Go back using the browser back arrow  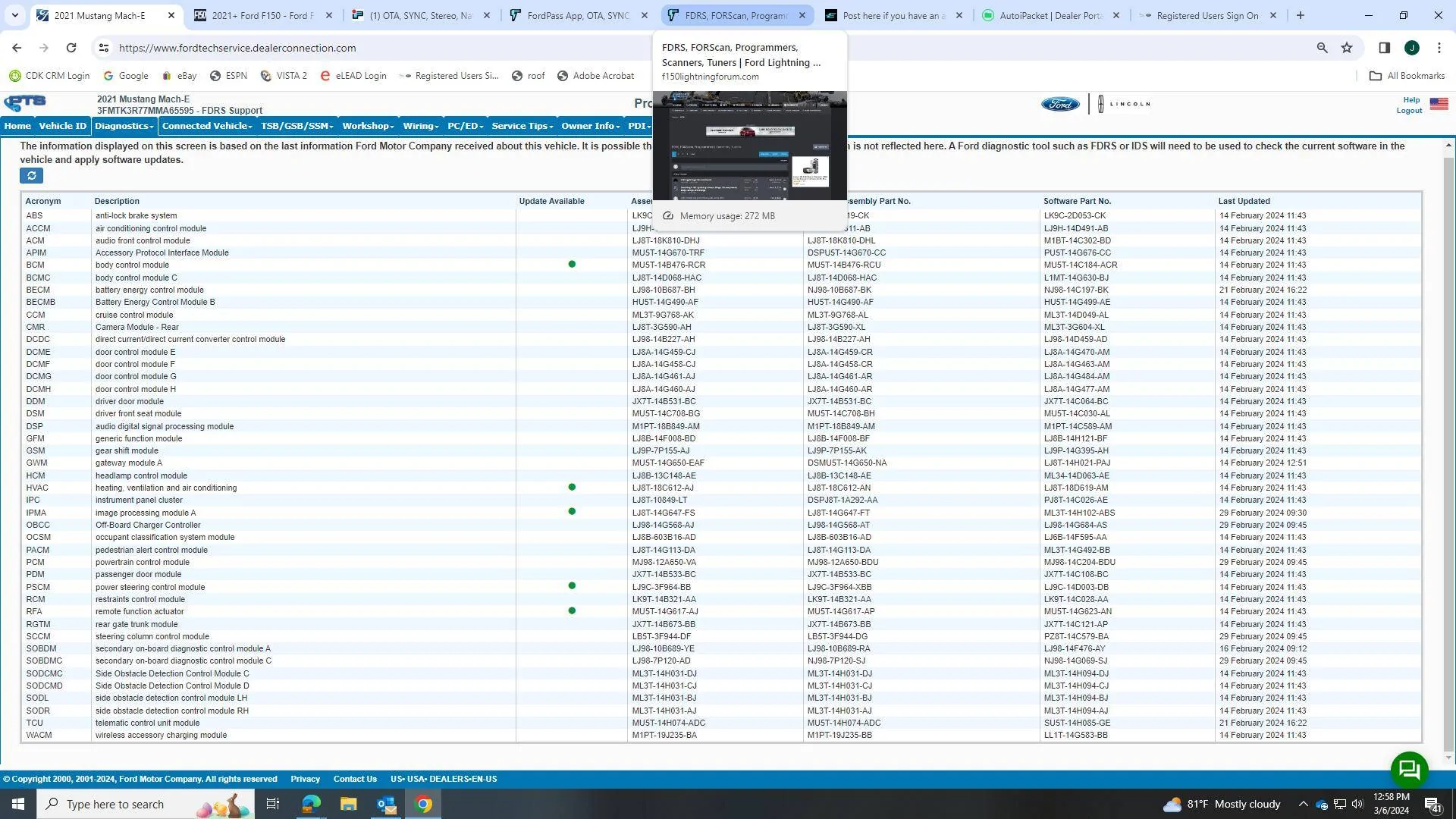click(x=17, y=48)
